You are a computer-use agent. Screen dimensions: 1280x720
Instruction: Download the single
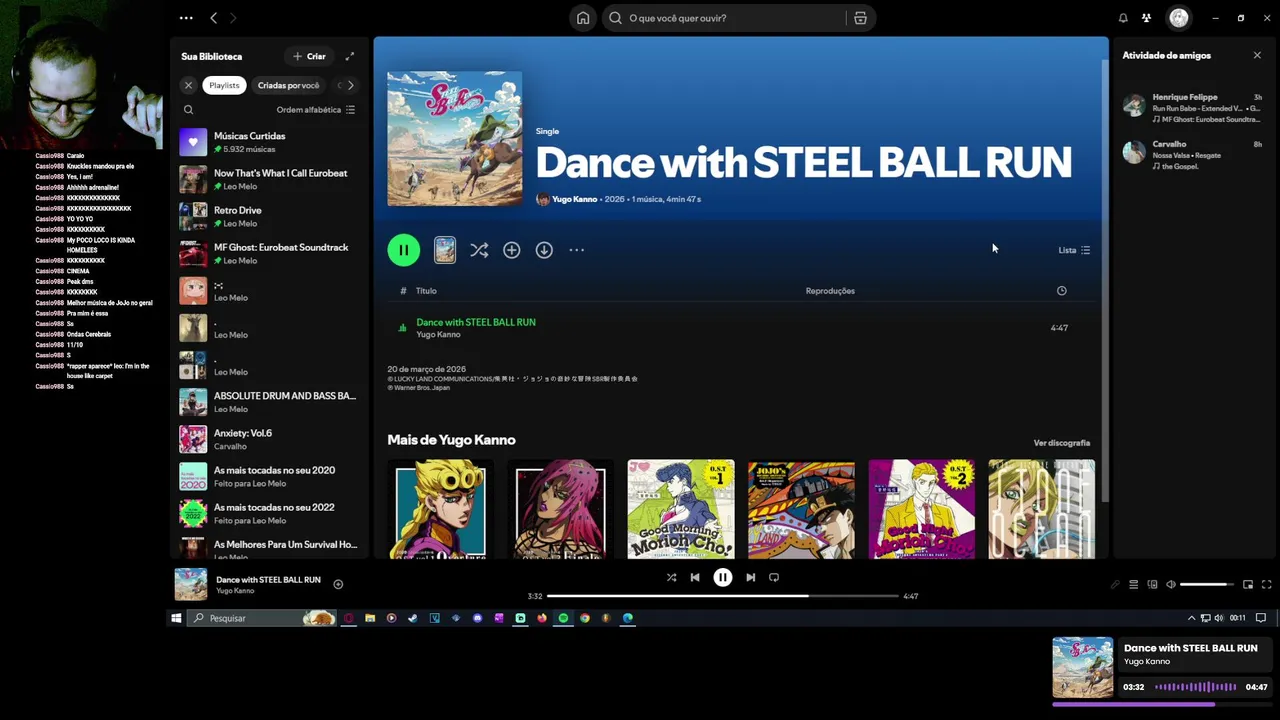pos(544,250)
